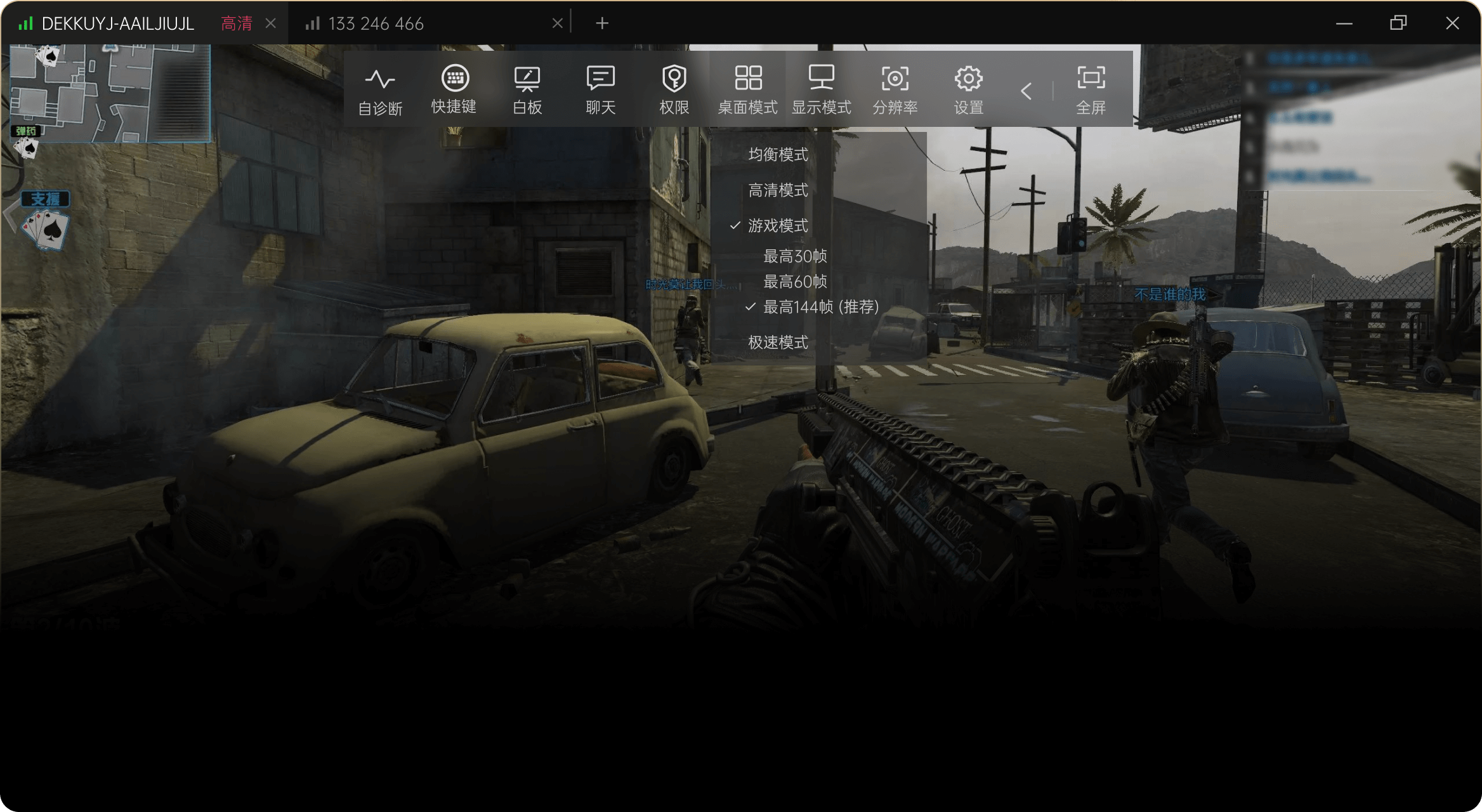Open the 分辨率 resolution menu

click(895, 90)
